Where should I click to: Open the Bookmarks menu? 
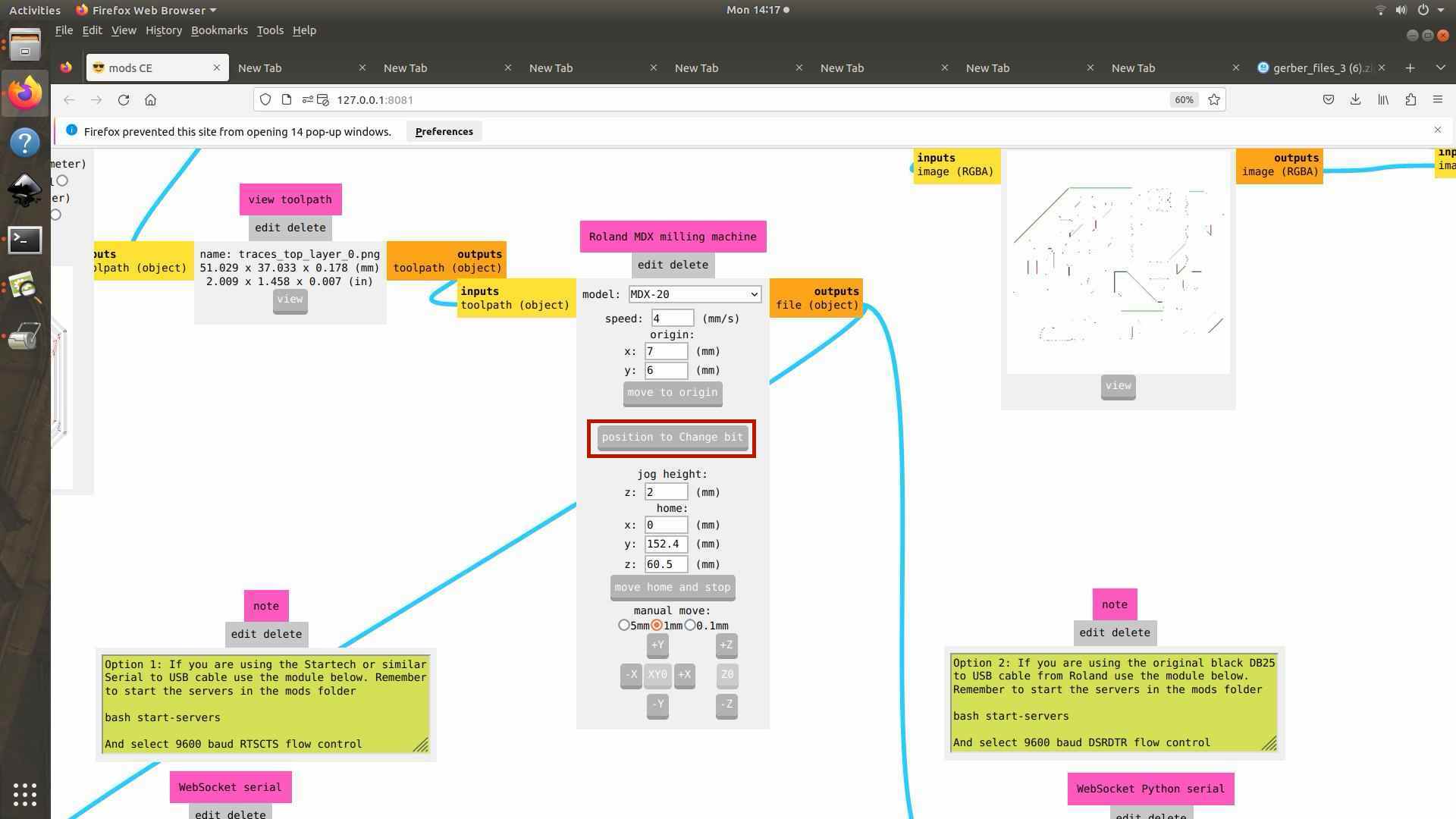tap(219, 30)
